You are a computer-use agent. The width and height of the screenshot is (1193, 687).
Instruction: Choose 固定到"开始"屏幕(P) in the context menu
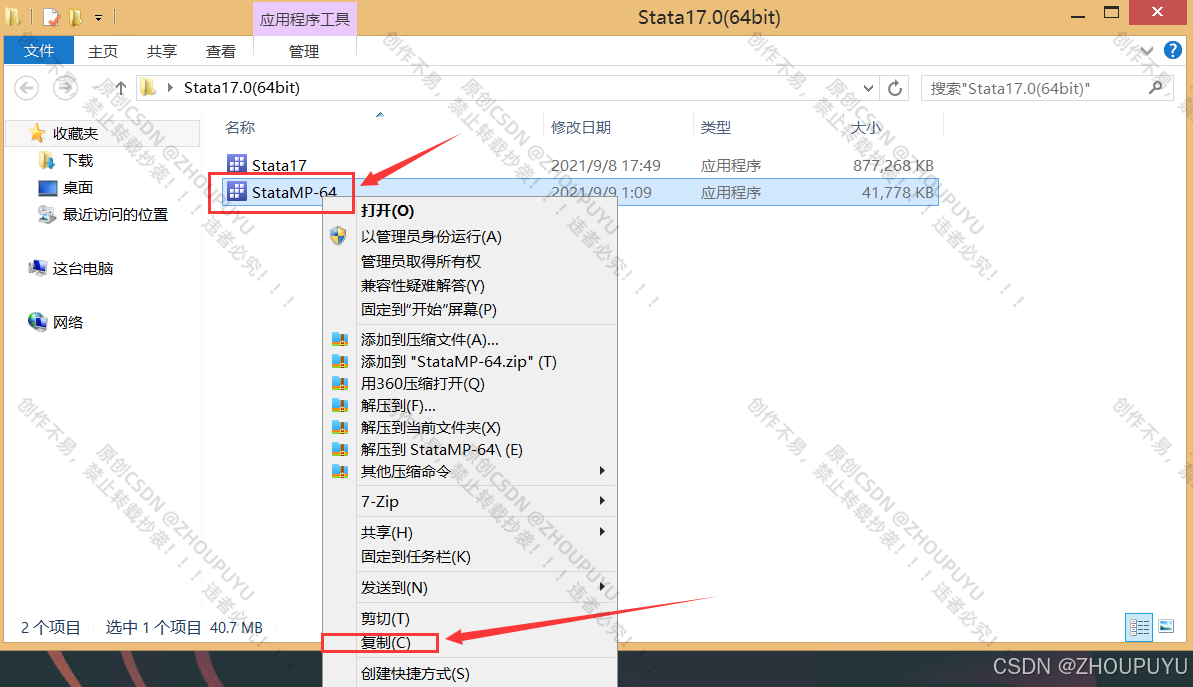click(429, 310)
